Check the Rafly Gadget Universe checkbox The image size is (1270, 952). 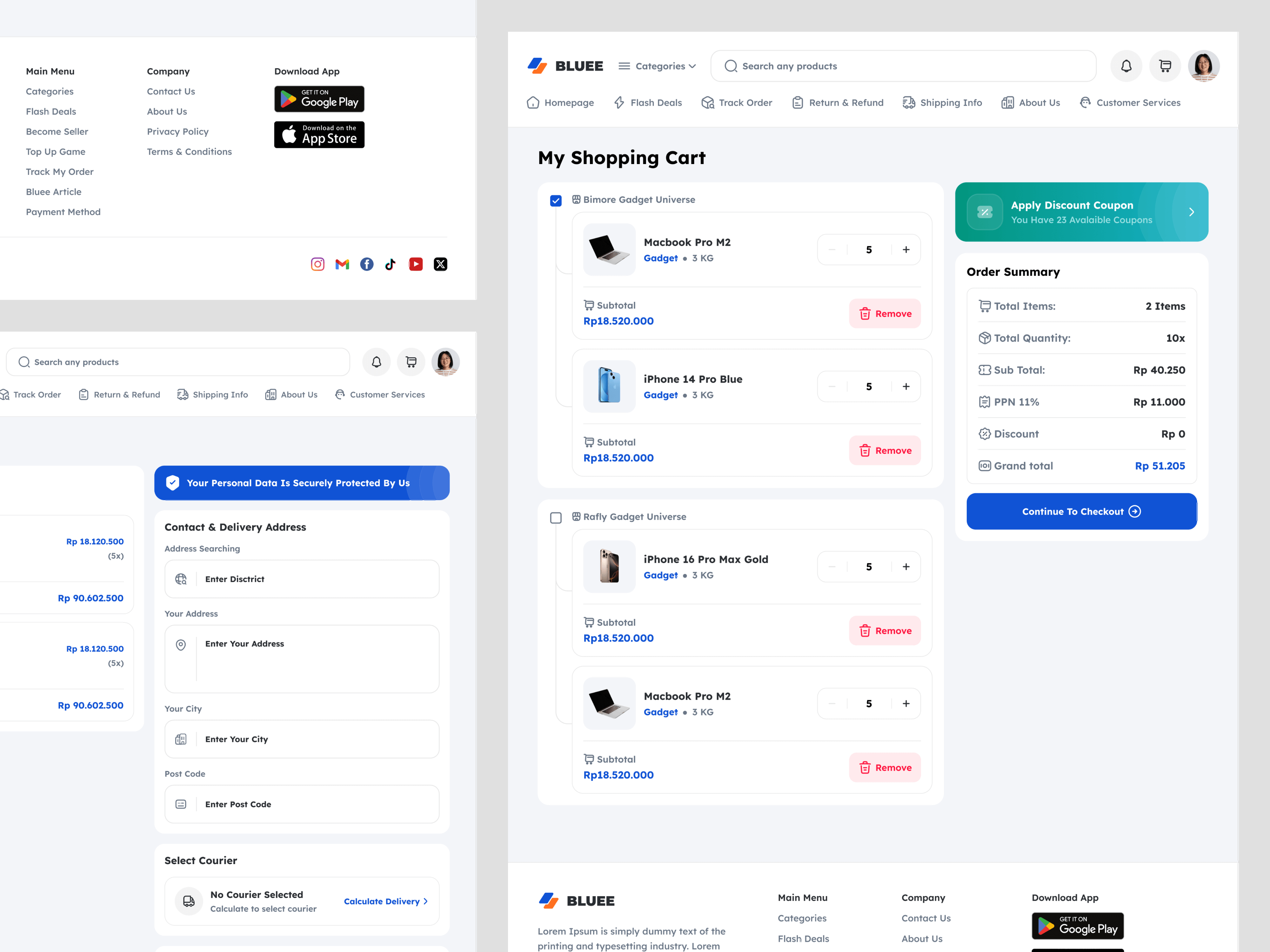[556, 518]
